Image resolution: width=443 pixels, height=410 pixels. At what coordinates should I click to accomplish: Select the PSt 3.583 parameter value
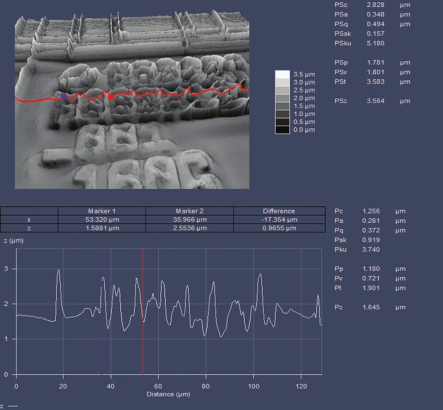point(375,82)
